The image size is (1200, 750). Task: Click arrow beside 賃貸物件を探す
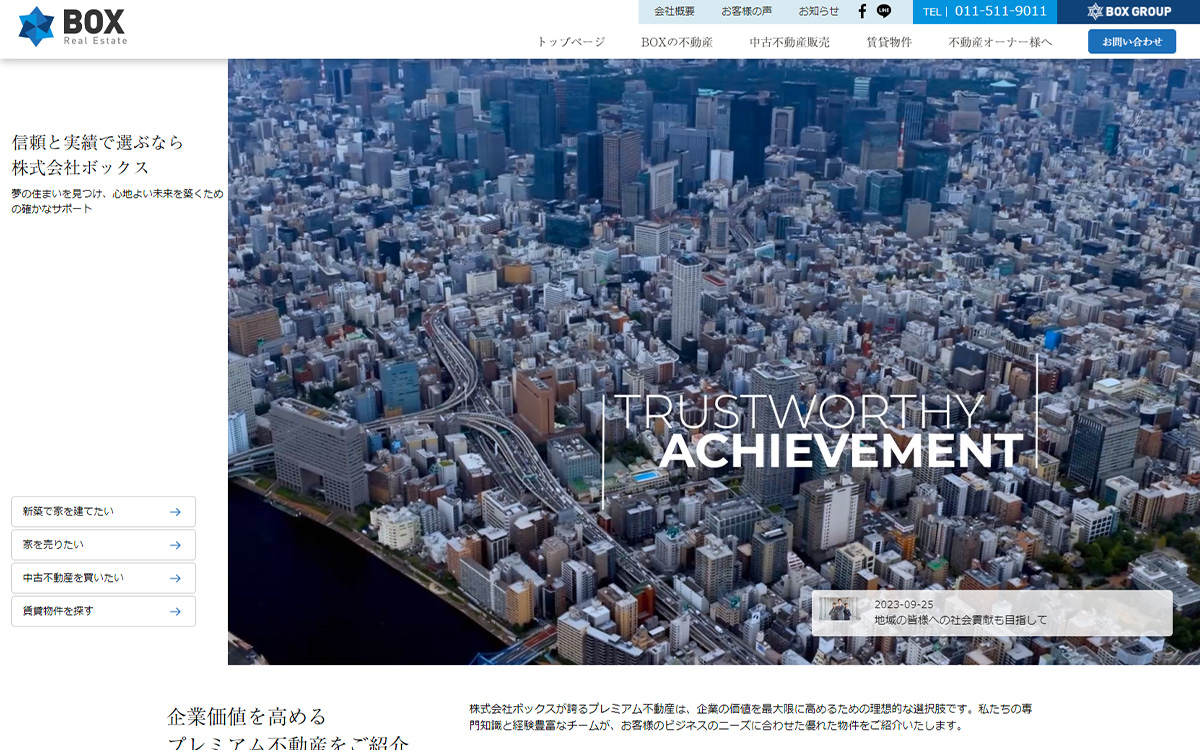tap(175, 611)
